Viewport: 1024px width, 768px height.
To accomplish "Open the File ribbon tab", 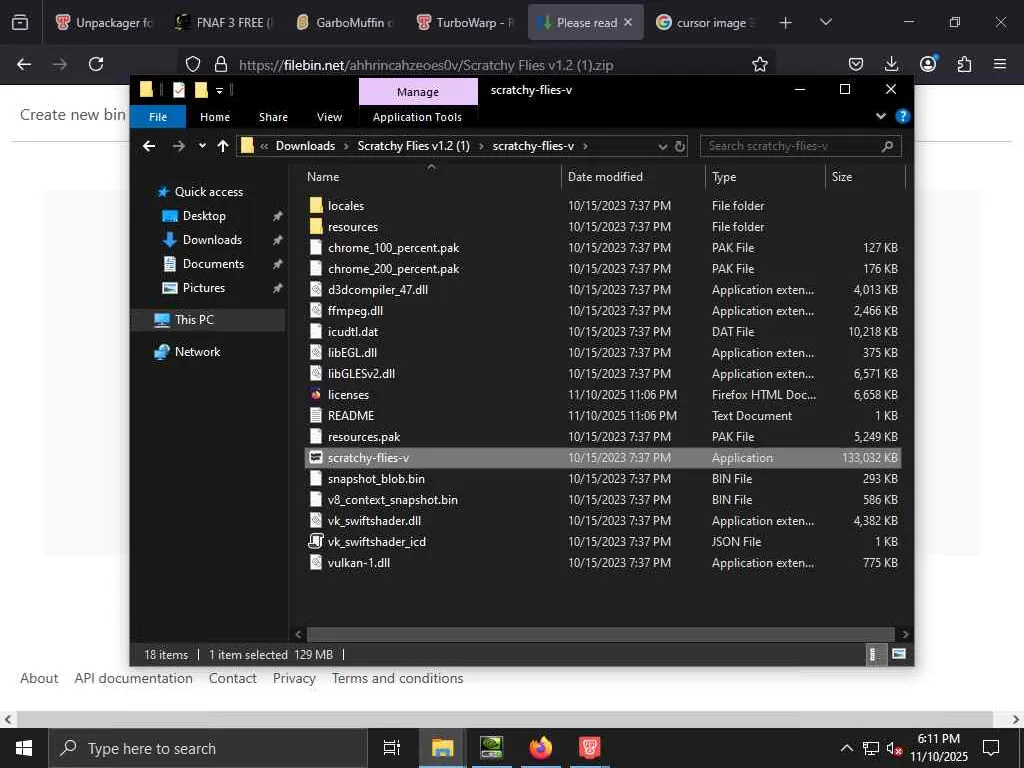I will point(158,117).
